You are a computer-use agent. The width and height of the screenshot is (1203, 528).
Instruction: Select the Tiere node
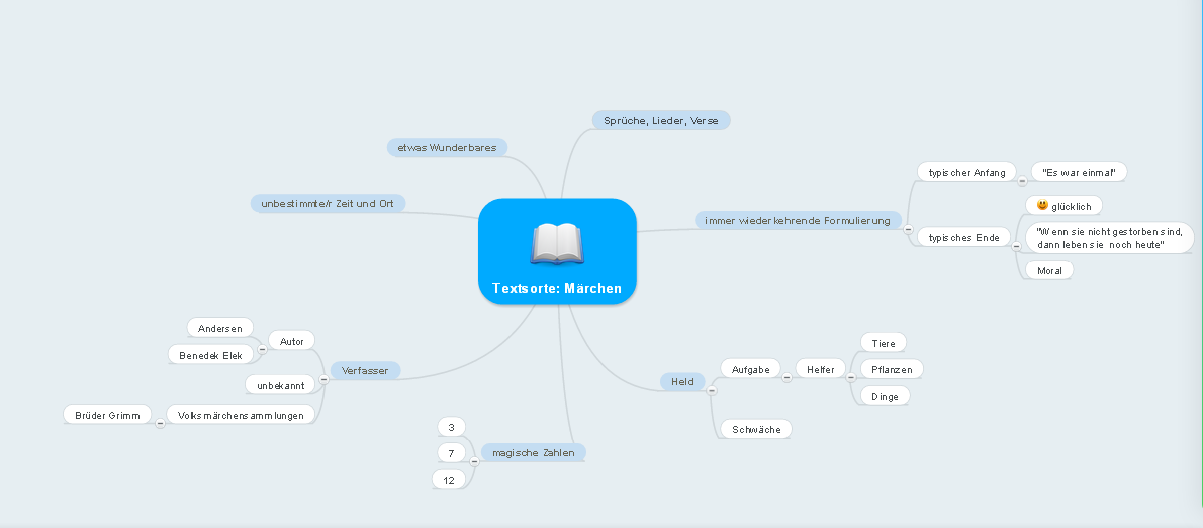pos(883,343)
